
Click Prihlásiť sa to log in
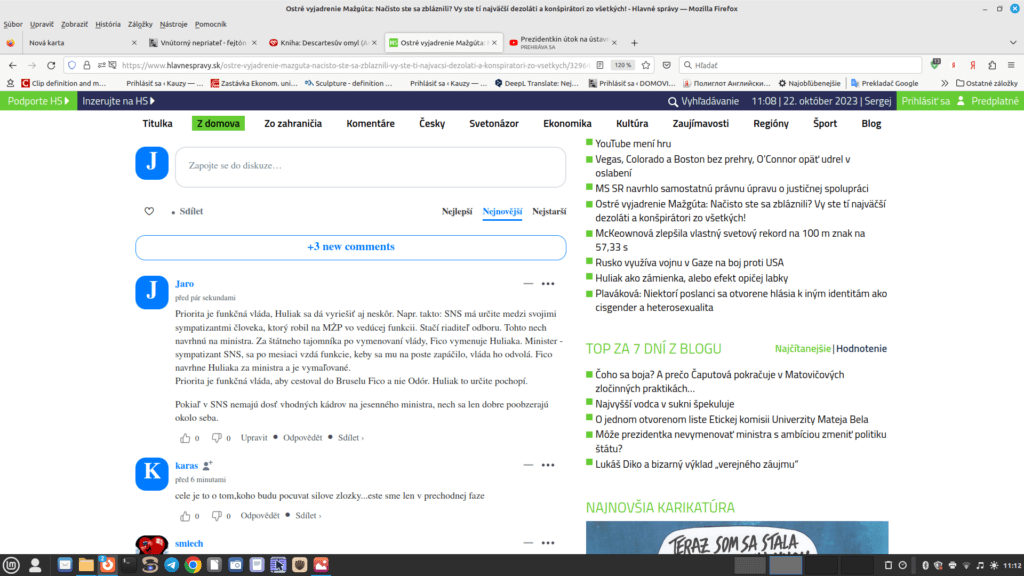point(925,101)
